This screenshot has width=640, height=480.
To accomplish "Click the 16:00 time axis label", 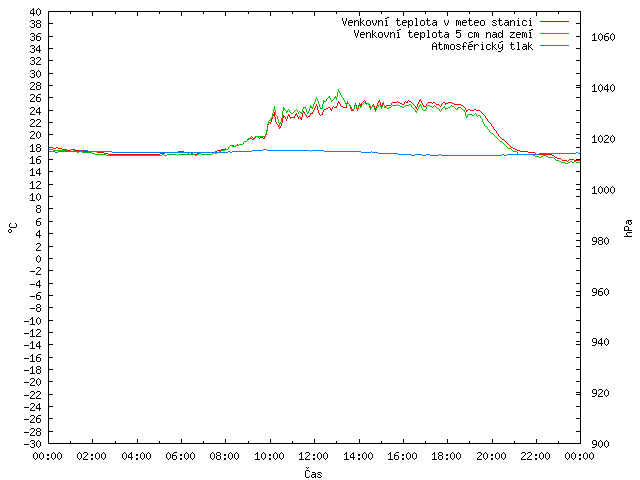I will (402, 456).
